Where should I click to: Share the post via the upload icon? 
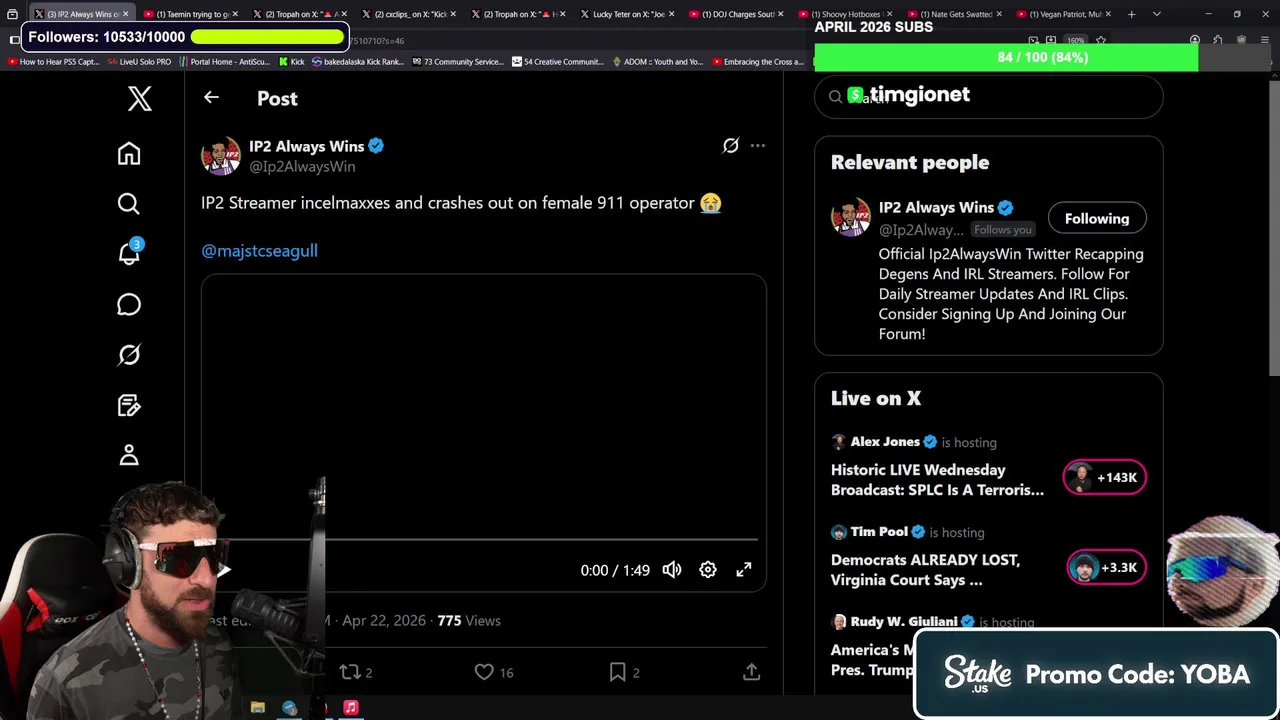tap(752, 672)
